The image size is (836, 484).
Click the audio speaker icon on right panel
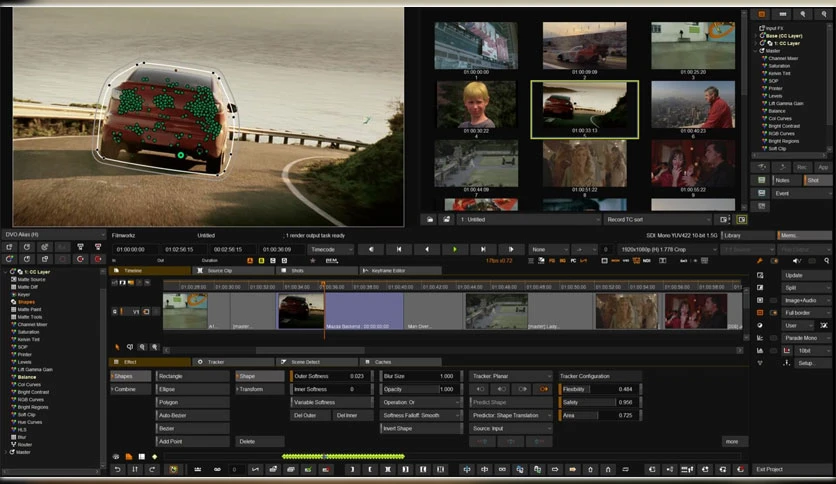click(797, 261)
